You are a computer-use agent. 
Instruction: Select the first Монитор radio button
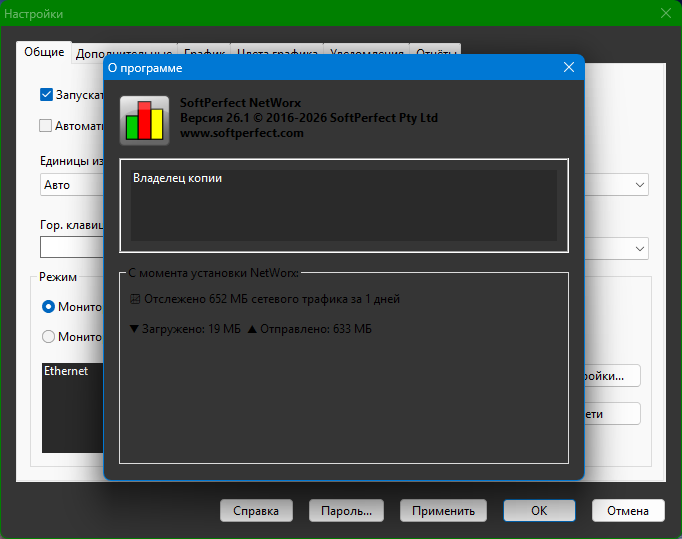point(48,306)
